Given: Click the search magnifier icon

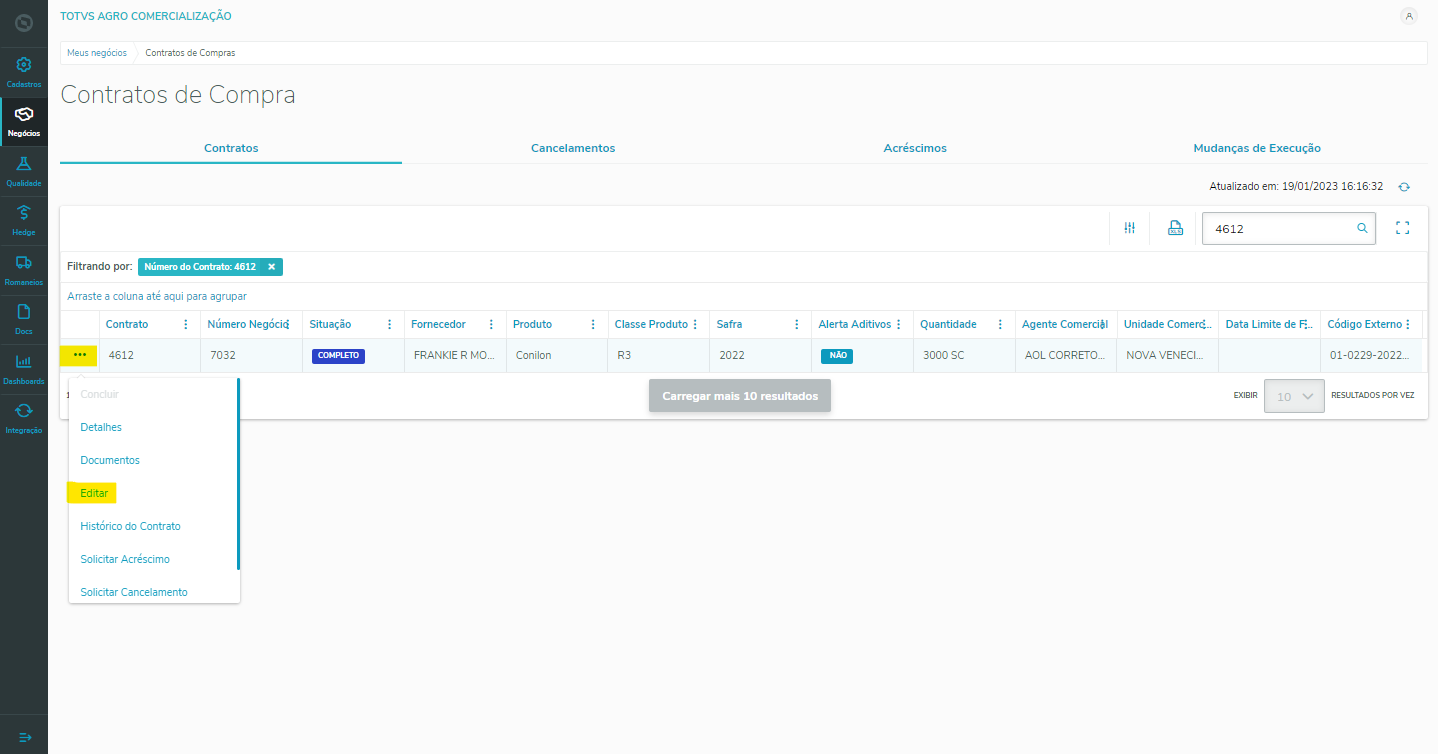Looking at the screenshot, I should (x=1361, y=228).
